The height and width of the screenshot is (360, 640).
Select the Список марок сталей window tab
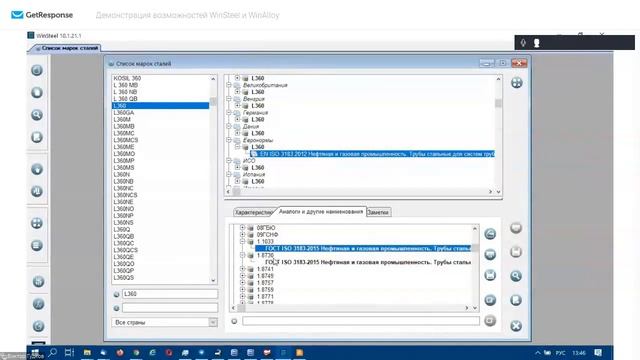coord(66,48)
